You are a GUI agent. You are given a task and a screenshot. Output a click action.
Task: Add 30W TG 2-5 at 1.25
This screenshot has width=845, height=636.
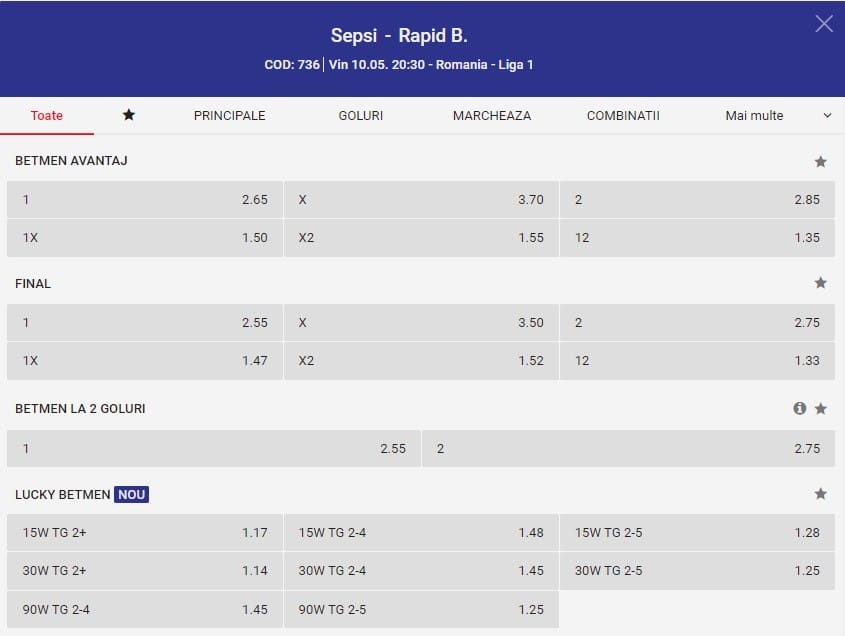click(x=697, y=571)
